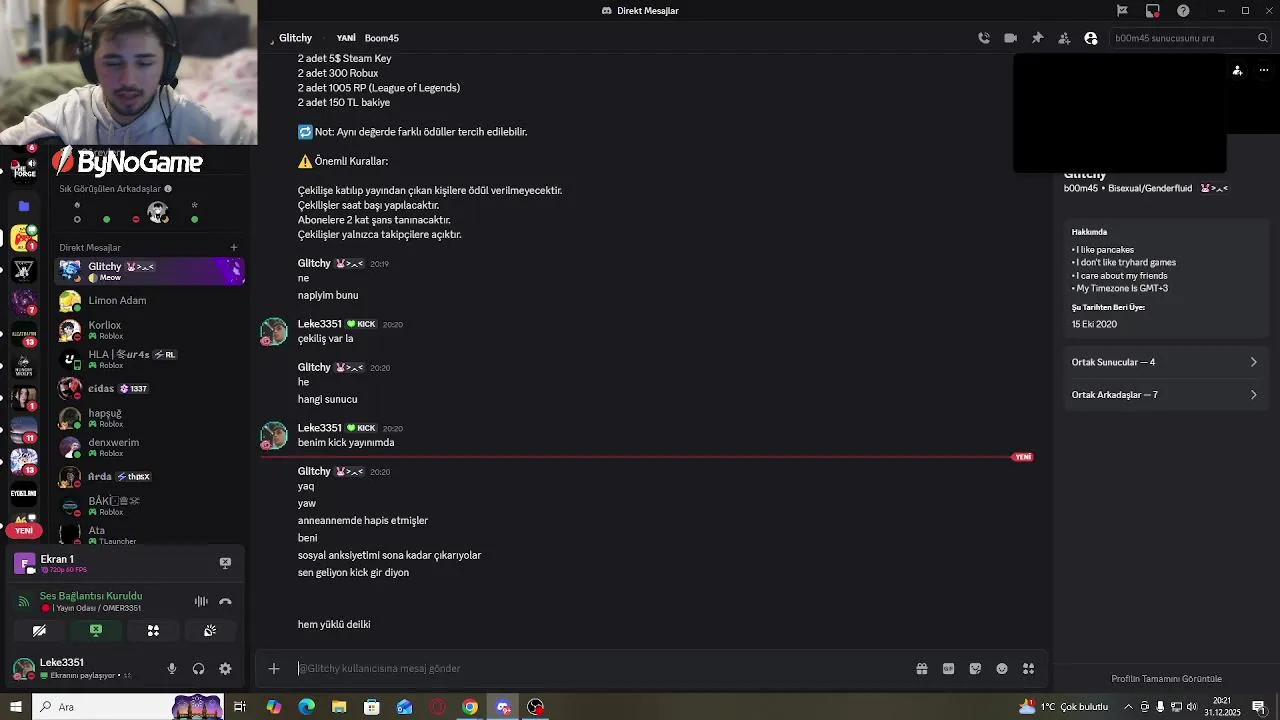Click Ses Bağlantısı Kuruldu status text
Viewport: 1280px width, 720px height.
91,596
